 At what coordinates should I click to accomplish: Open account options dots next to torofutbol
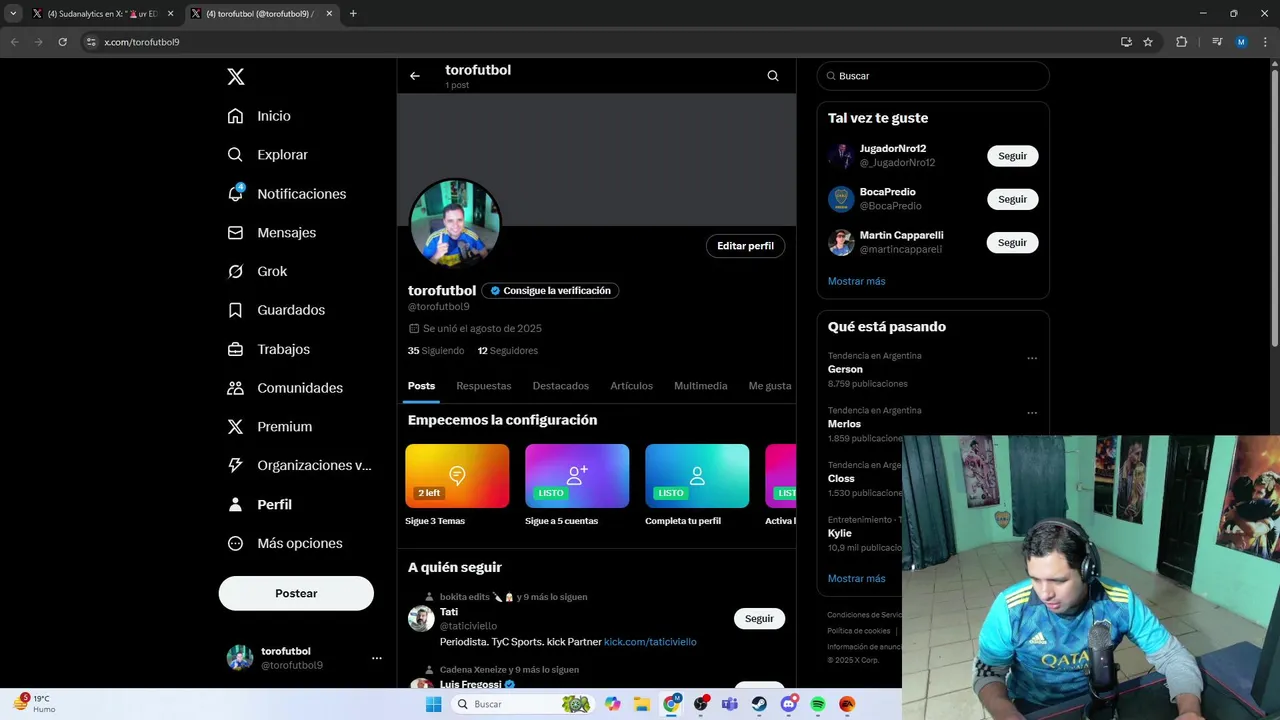click(377, 658)
